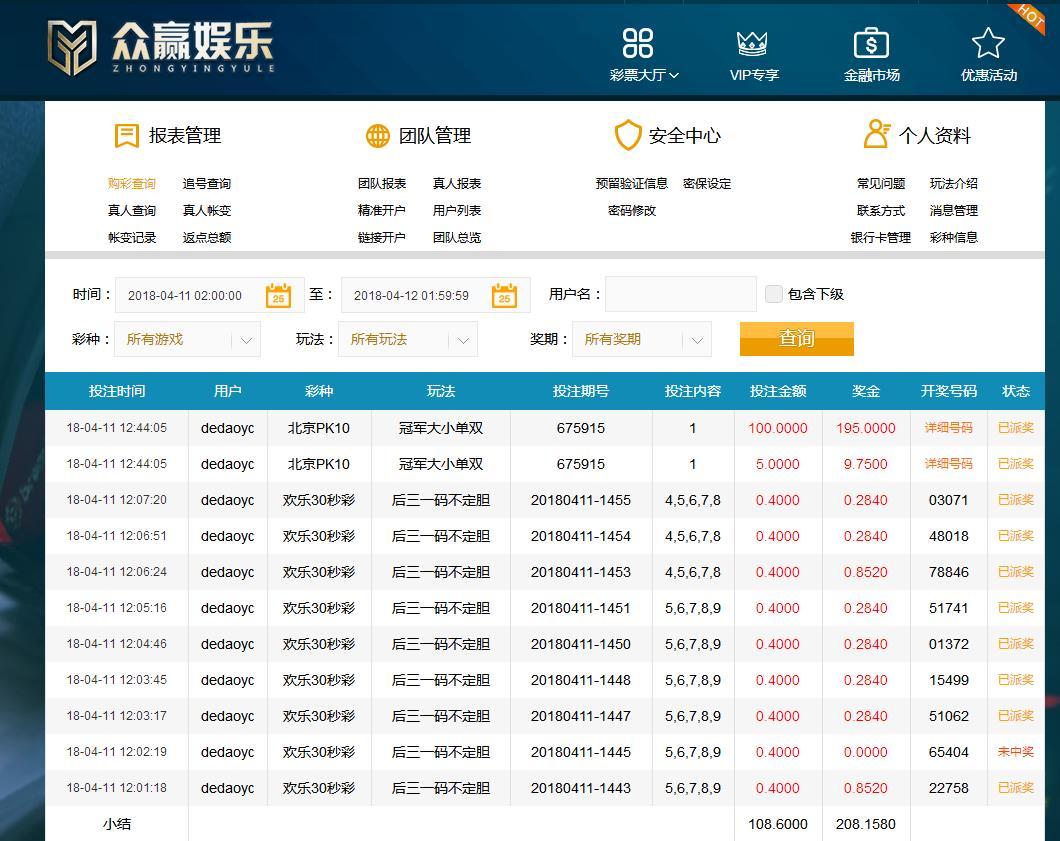Click 详细号码 link for the 100.0000 bet
The height and width of the screenshot is (841, 1060).
[x=948, y=428]
